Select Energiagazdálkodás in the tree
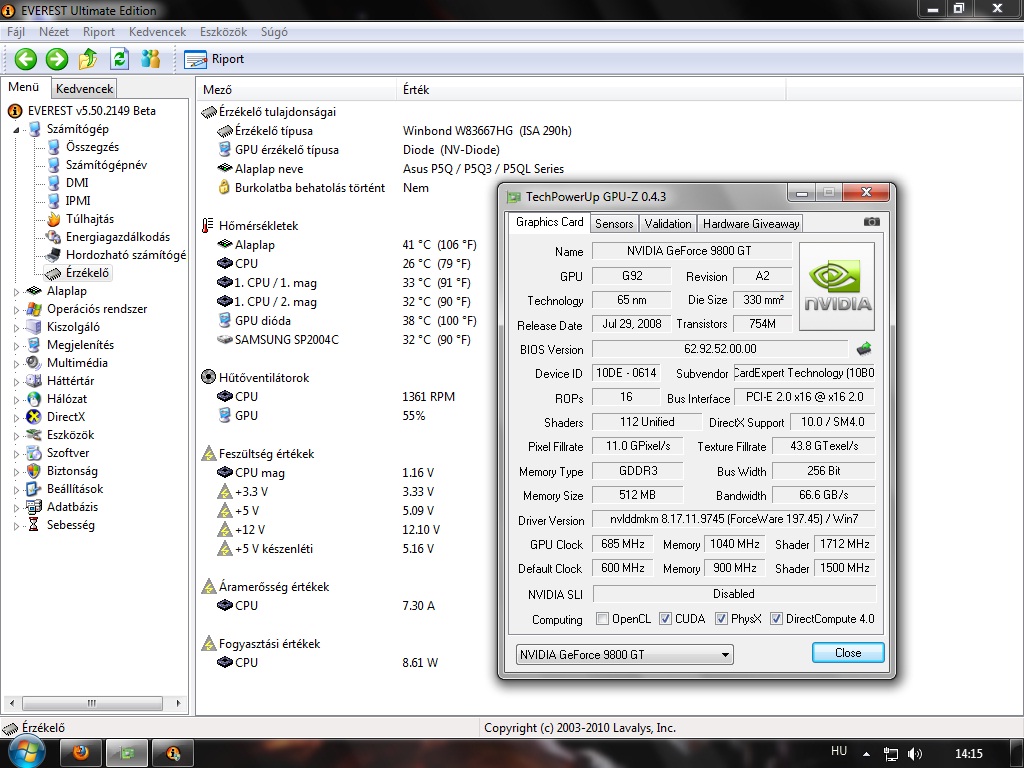Viewport: 1024px width, 768px height. [x=118, y=236]
